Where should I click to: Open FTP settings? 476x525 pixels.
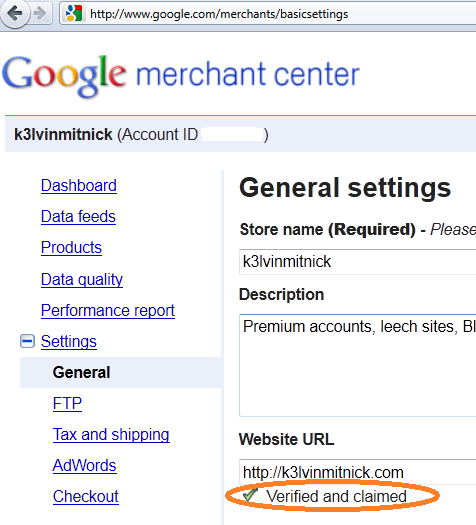click(x=67, y=403)
